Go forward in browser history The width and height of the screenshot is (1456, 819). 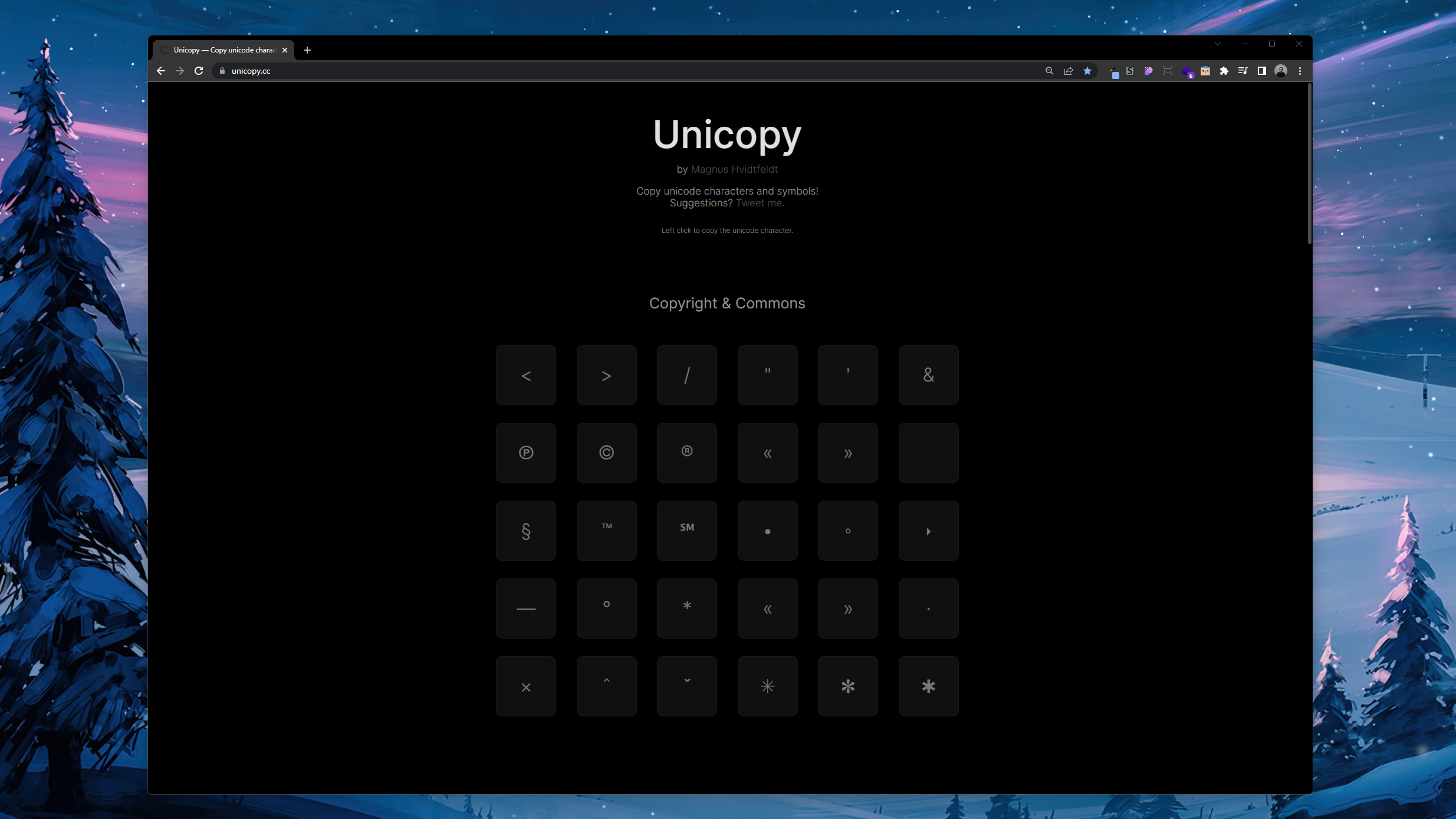180,71
